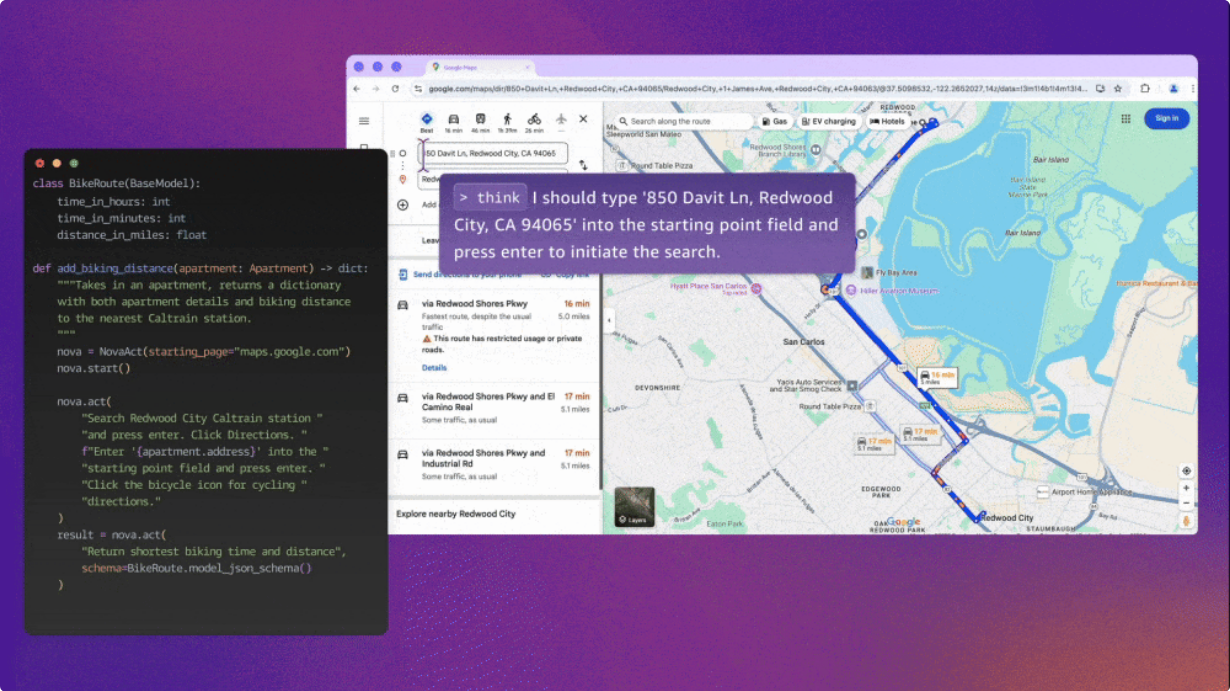Open the Google apps grid
Image resolution: width=1230 pixels, height=691 pixels.
coord(1125,118)
